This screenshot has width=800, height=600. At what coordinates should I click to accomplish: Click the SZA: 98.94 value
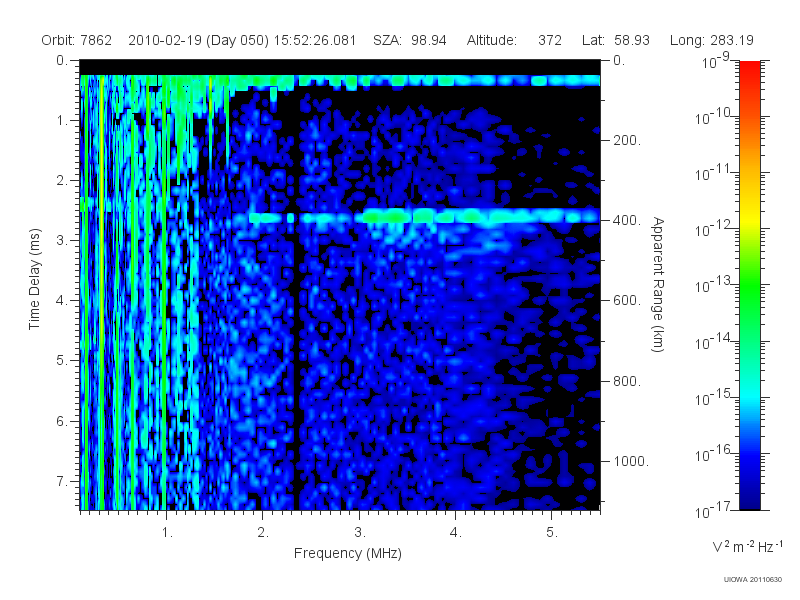coord(410,40)
